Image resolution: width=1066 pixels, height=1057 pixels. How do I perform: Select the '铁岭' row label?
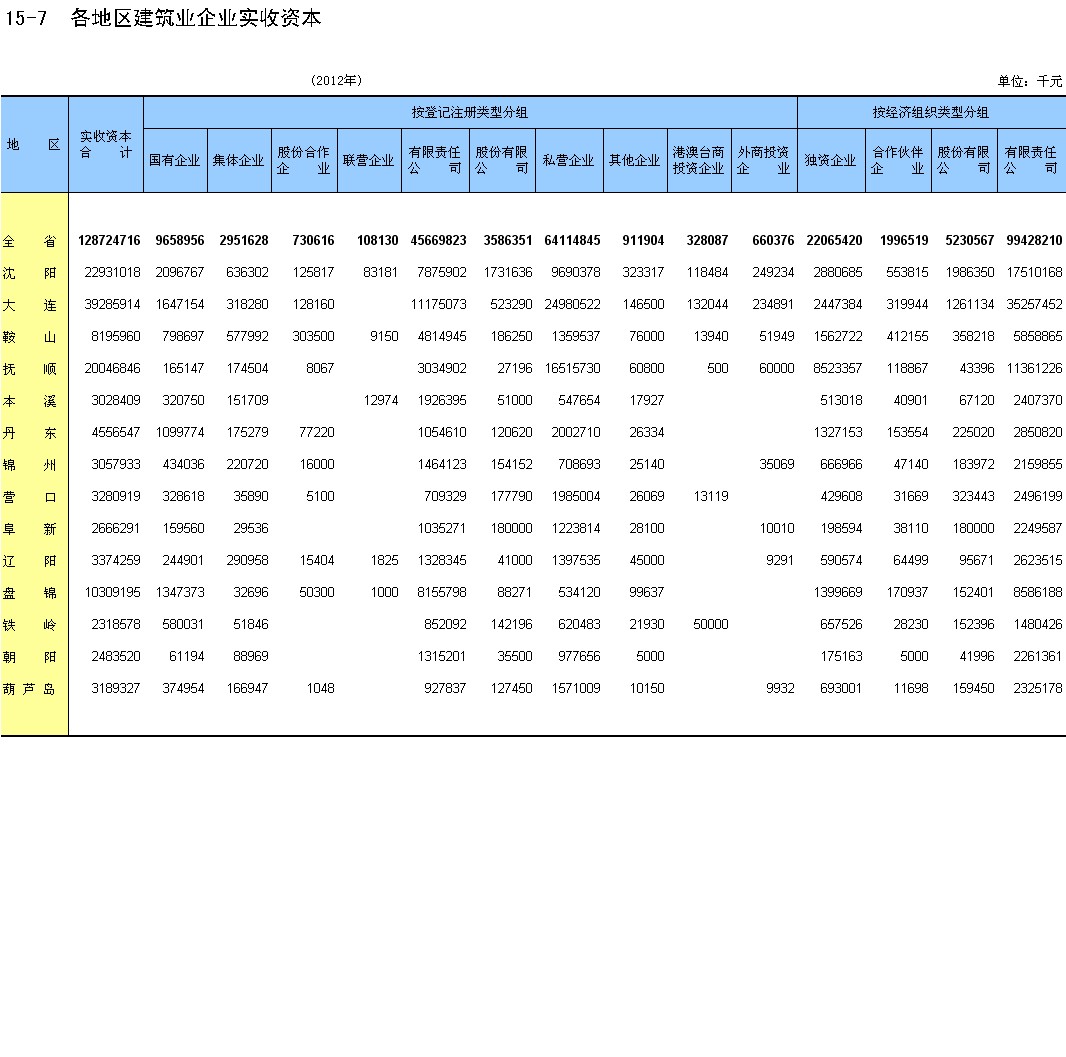coord(30,625)
